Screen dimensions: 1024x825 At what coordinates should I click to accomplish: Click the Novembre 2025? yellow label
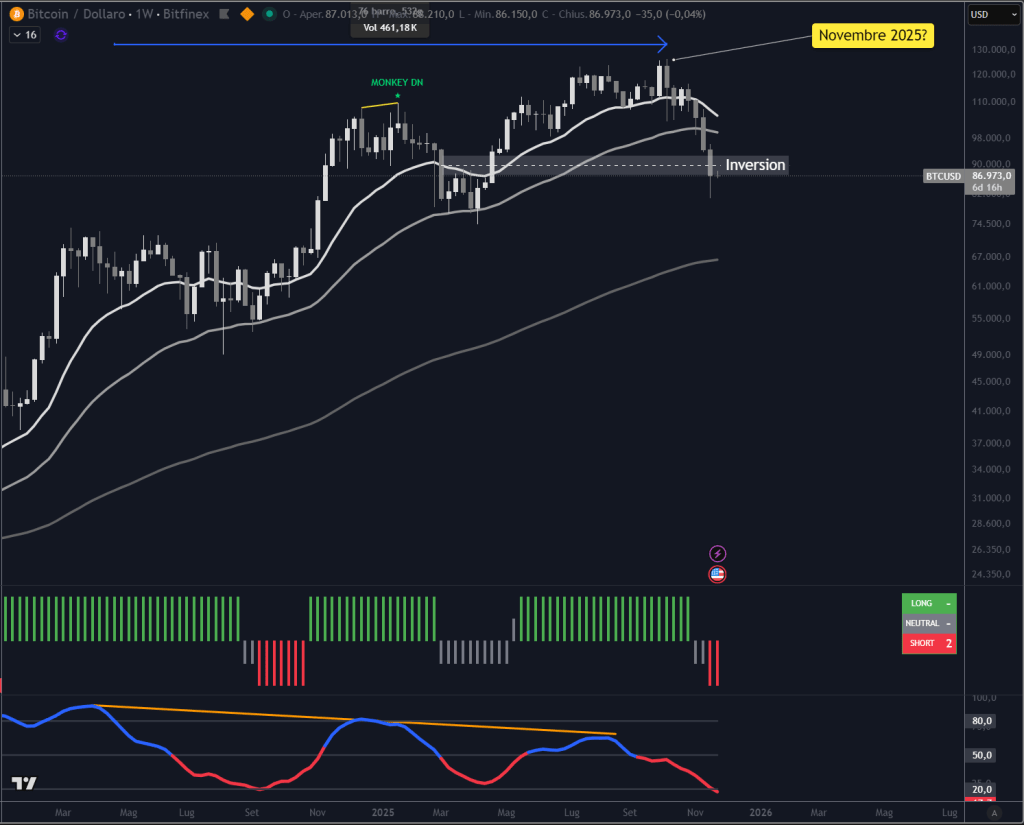point(872,35)
